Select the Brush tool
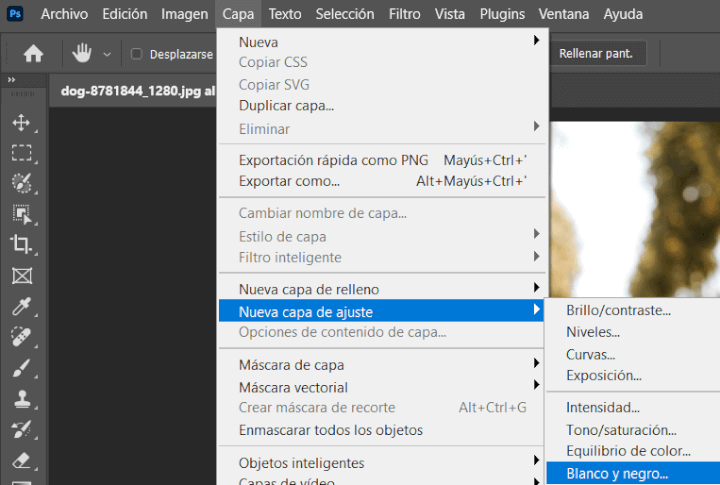Viewport: 720px width, 485px height. coord(21,368)
